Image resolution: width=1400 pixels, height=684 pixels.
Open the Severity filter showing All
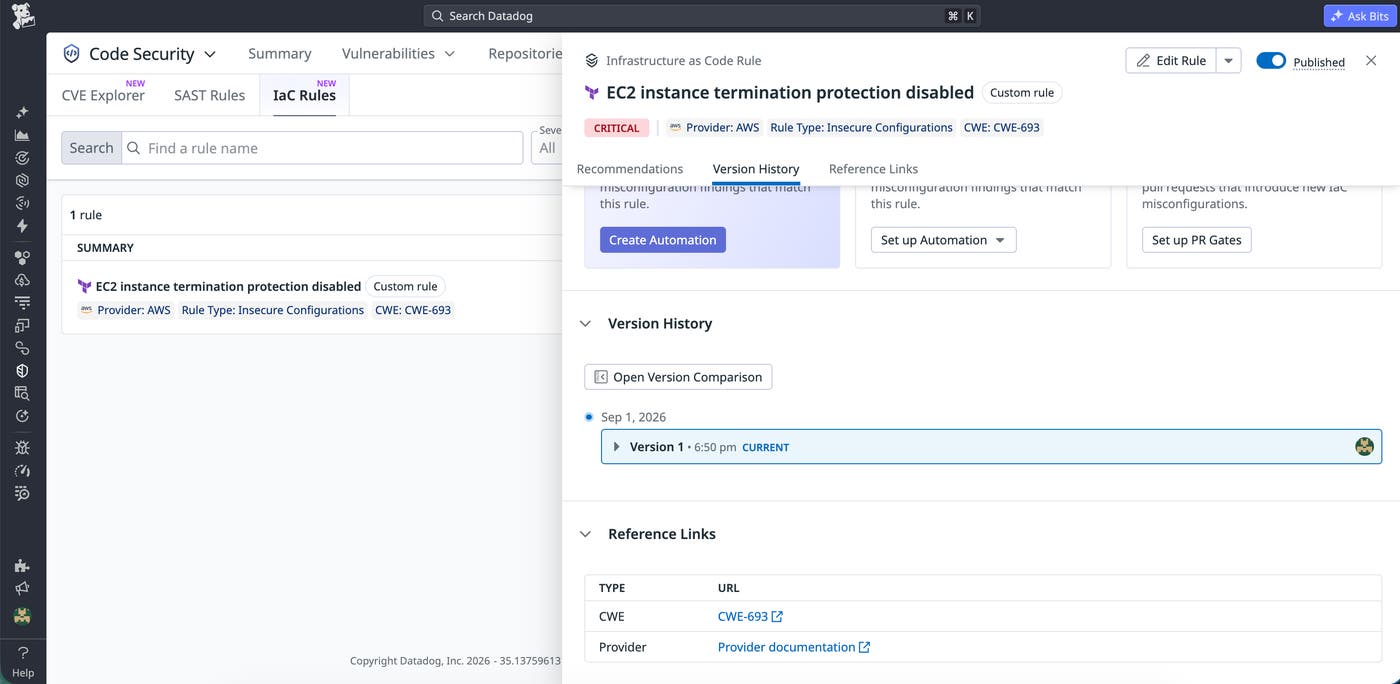[x=549, y=147]
